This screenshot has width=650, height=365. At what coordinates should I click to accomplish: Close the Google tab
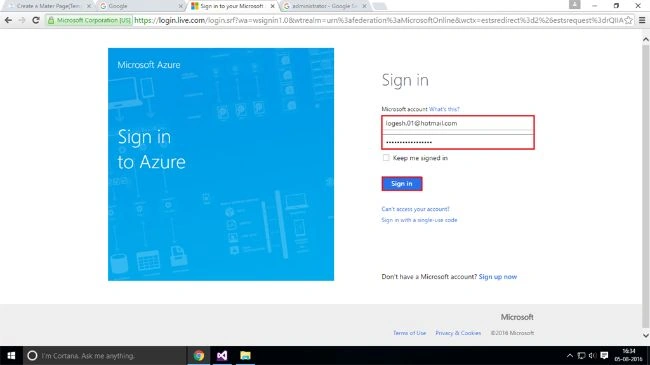180,6
